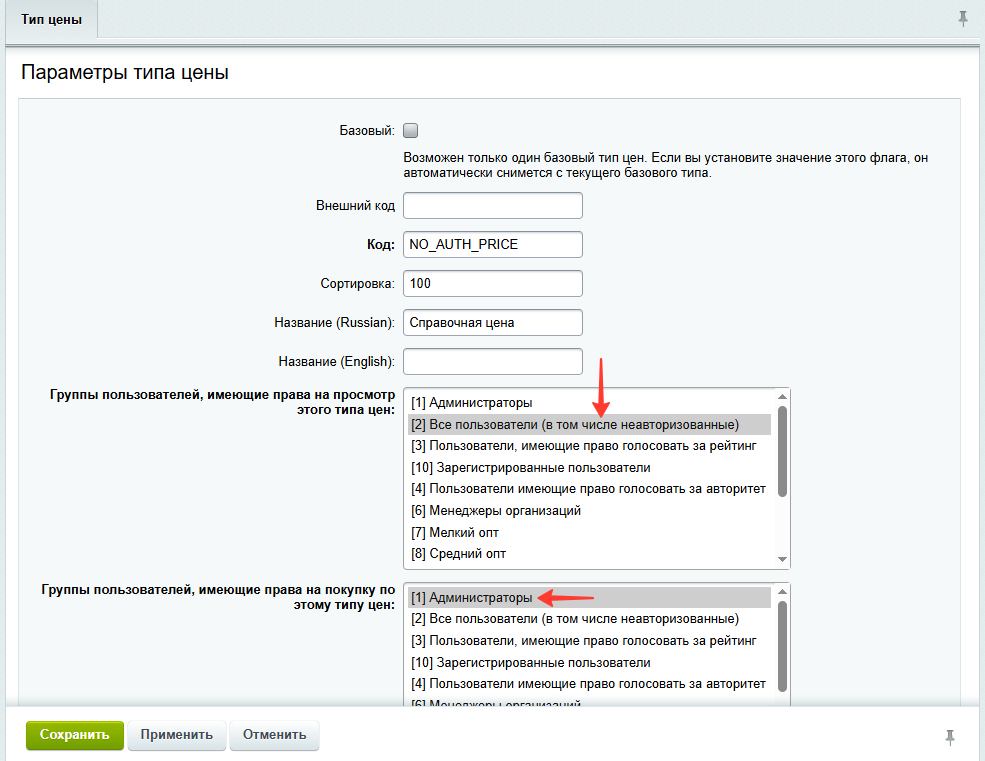Select [2] Все пользователи in the purchase-rights list
Screen dimensions: 985x761
tap(589, 619)
